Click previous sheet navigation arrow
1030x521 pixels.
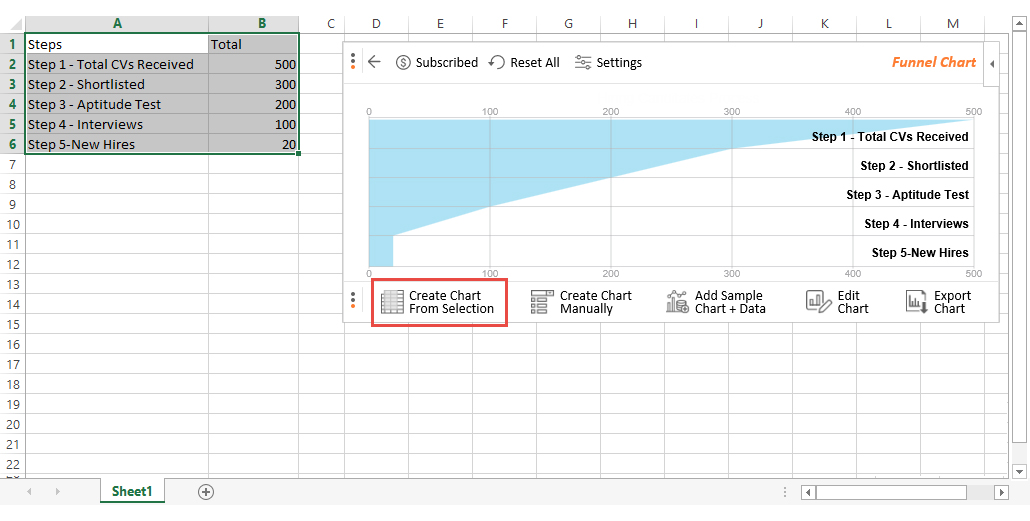[29, 491]
